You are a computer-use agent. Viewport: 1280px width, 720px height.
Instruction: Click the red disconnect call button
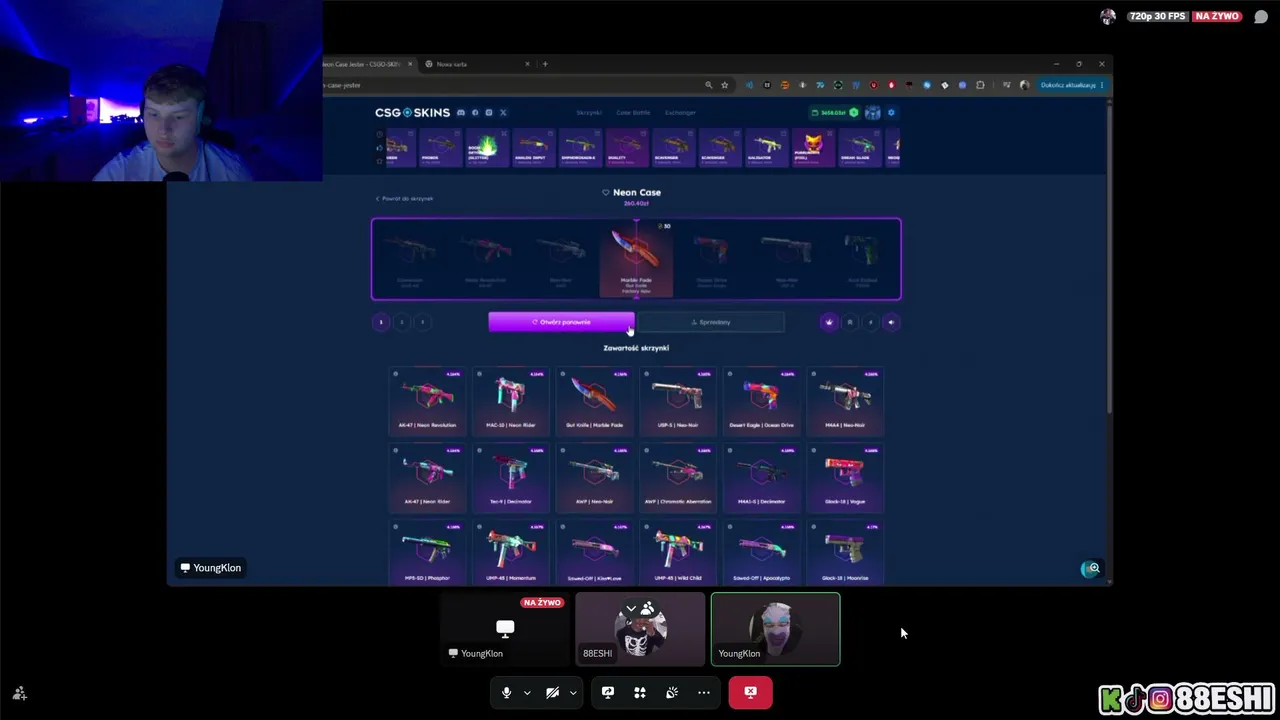(x=750, y=692)
